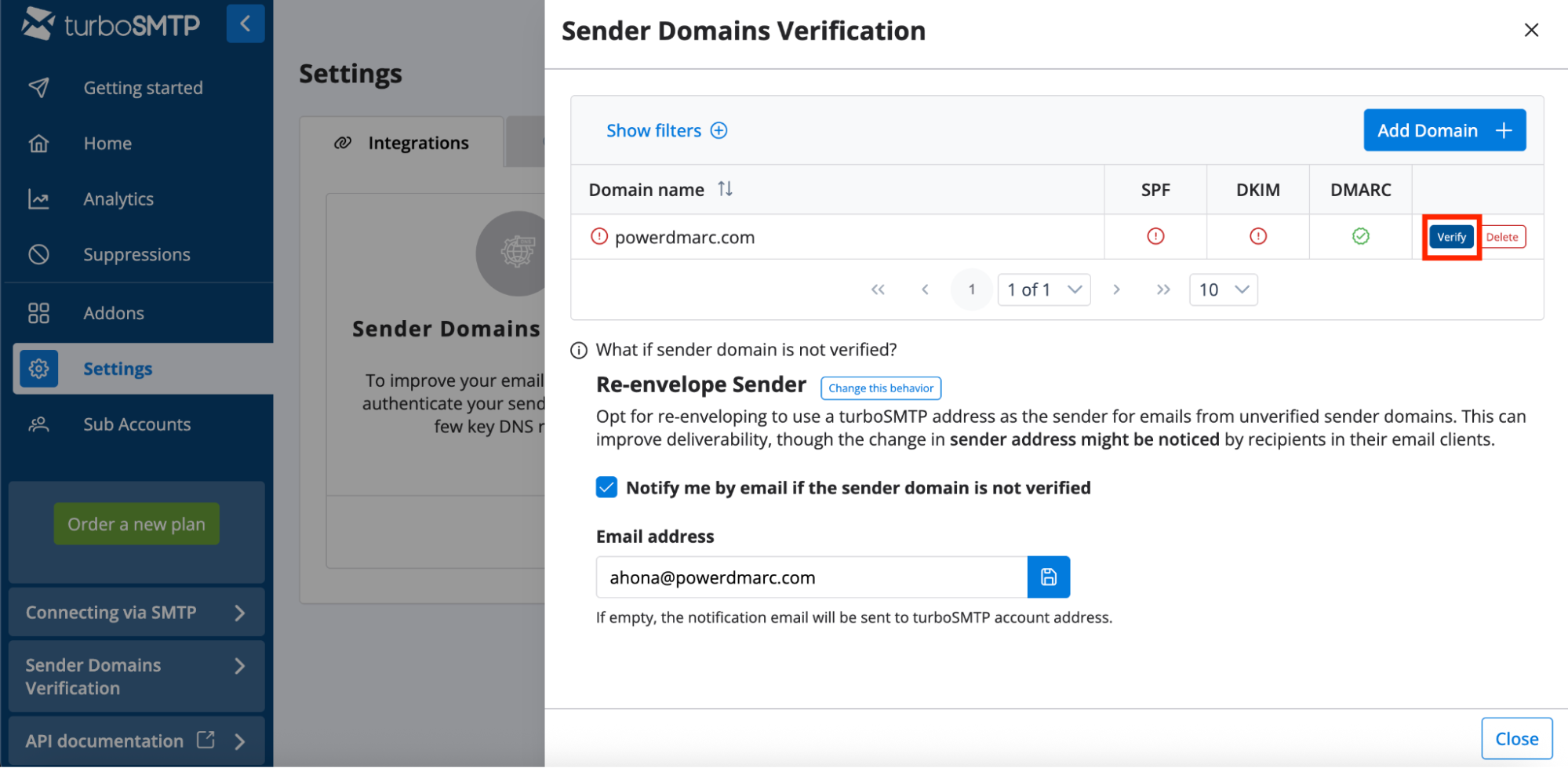Viewport: 1568px width, 768px height.
Task: Click the DMARC column header
Action: point(1360,189)
